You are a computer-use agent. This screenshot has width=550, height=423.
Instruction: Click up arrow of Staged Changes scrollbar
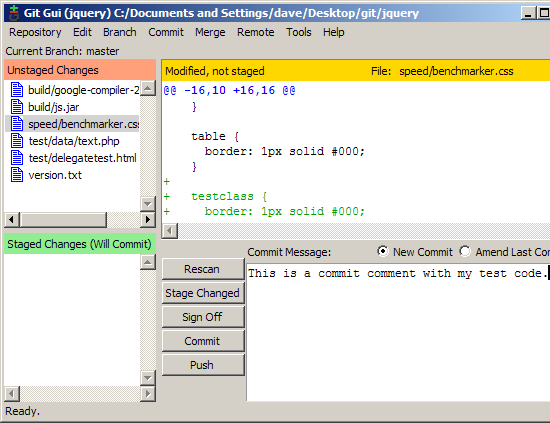click(148, 262)
